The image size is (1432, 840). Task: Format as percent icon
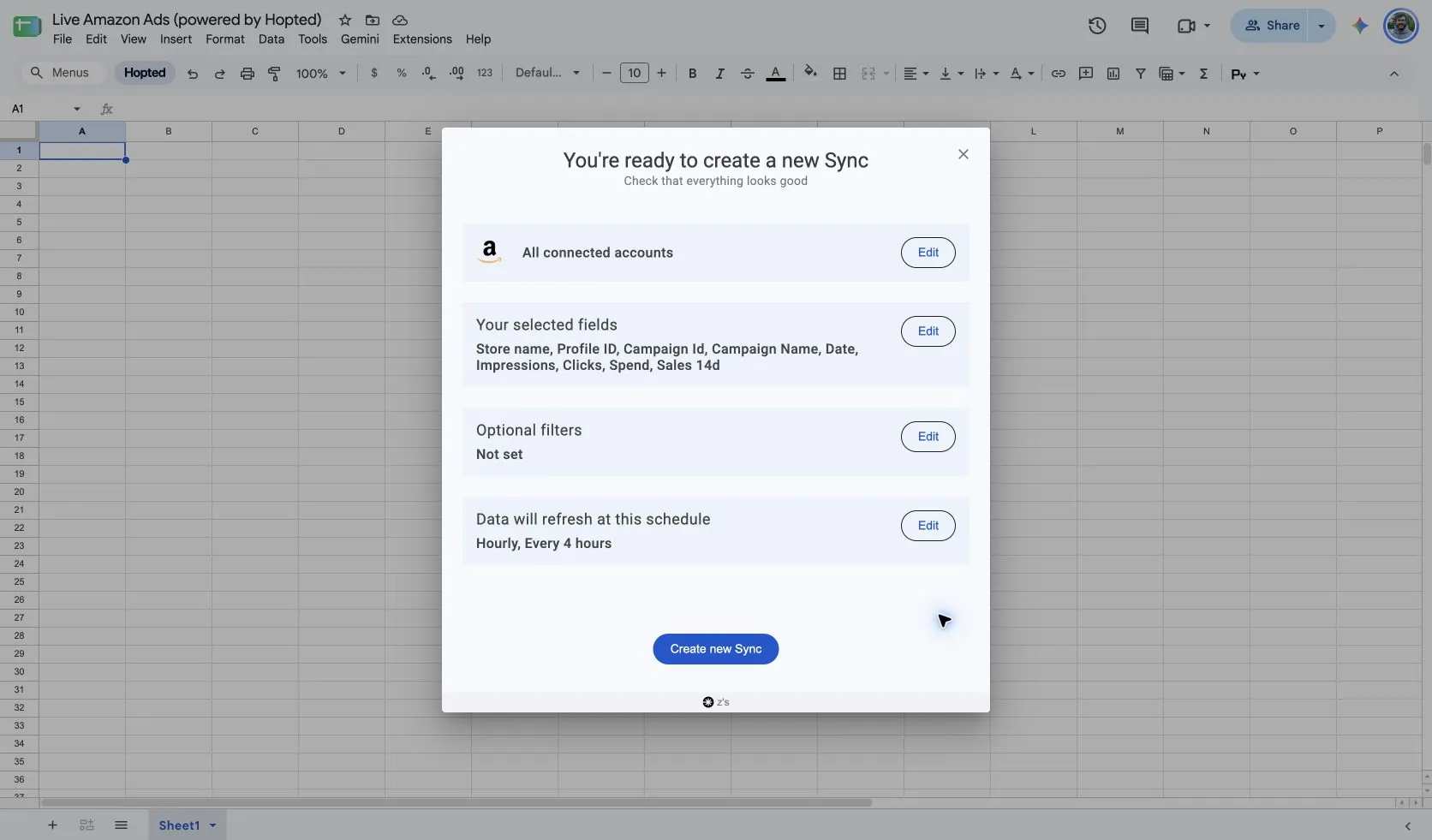(x=402, y=74)
